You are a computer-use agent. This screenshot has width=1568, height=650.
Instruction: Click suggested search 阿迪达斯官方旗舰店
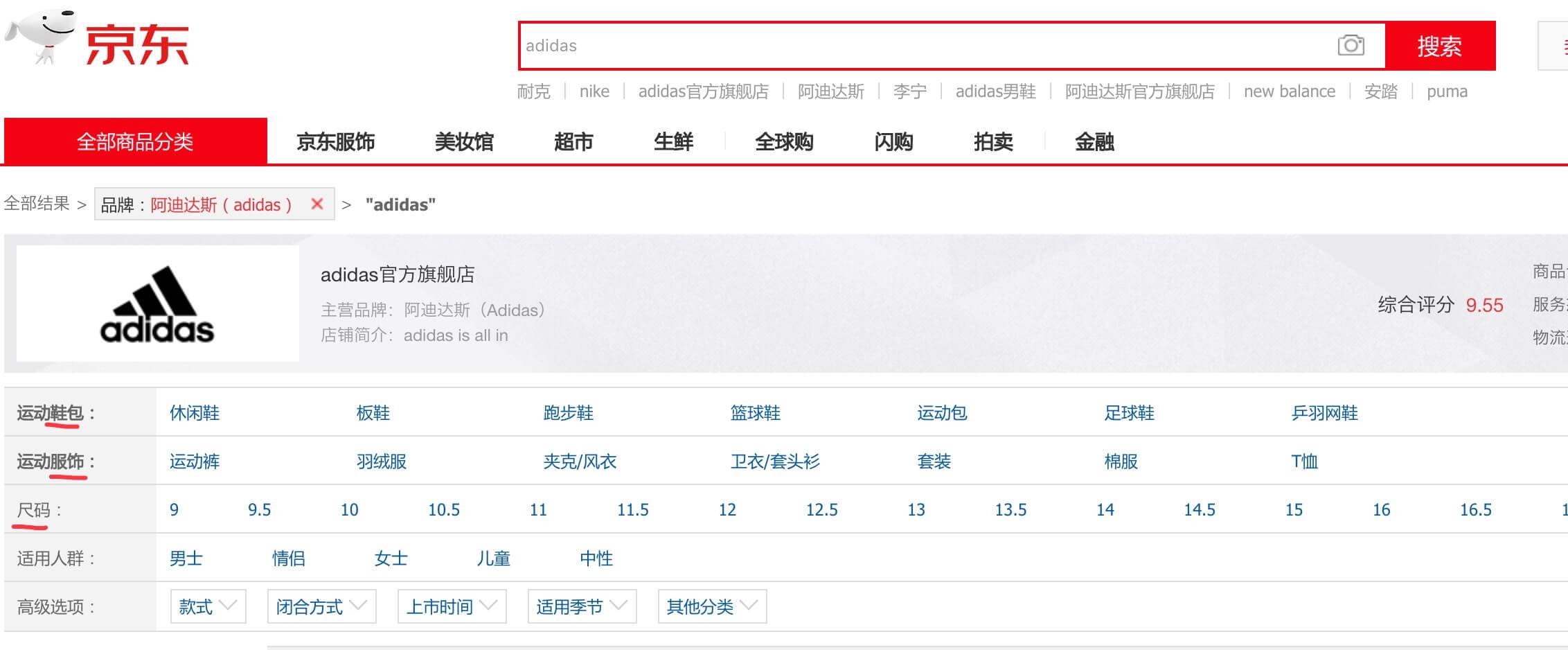coord(1139,91)
